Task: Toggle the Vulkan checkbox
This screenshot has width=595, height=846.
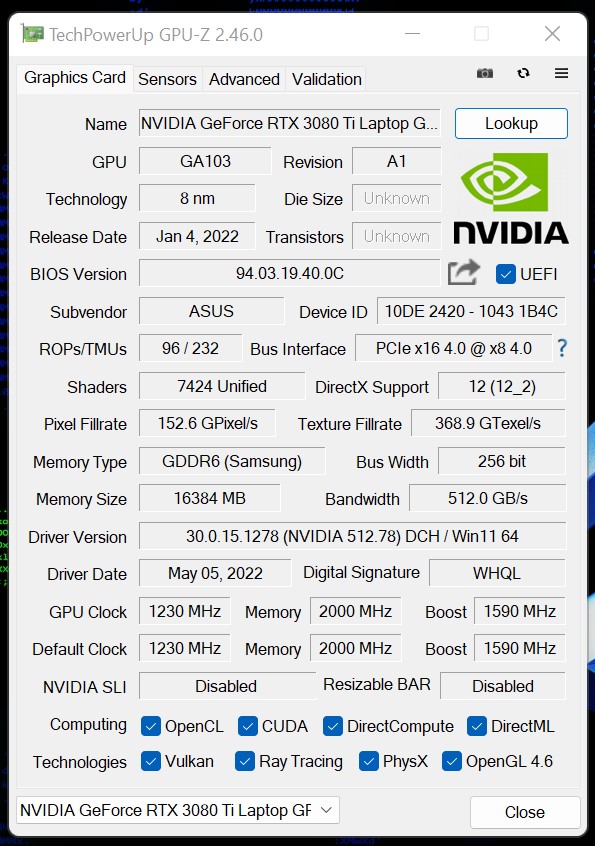Action: [151, 761]
